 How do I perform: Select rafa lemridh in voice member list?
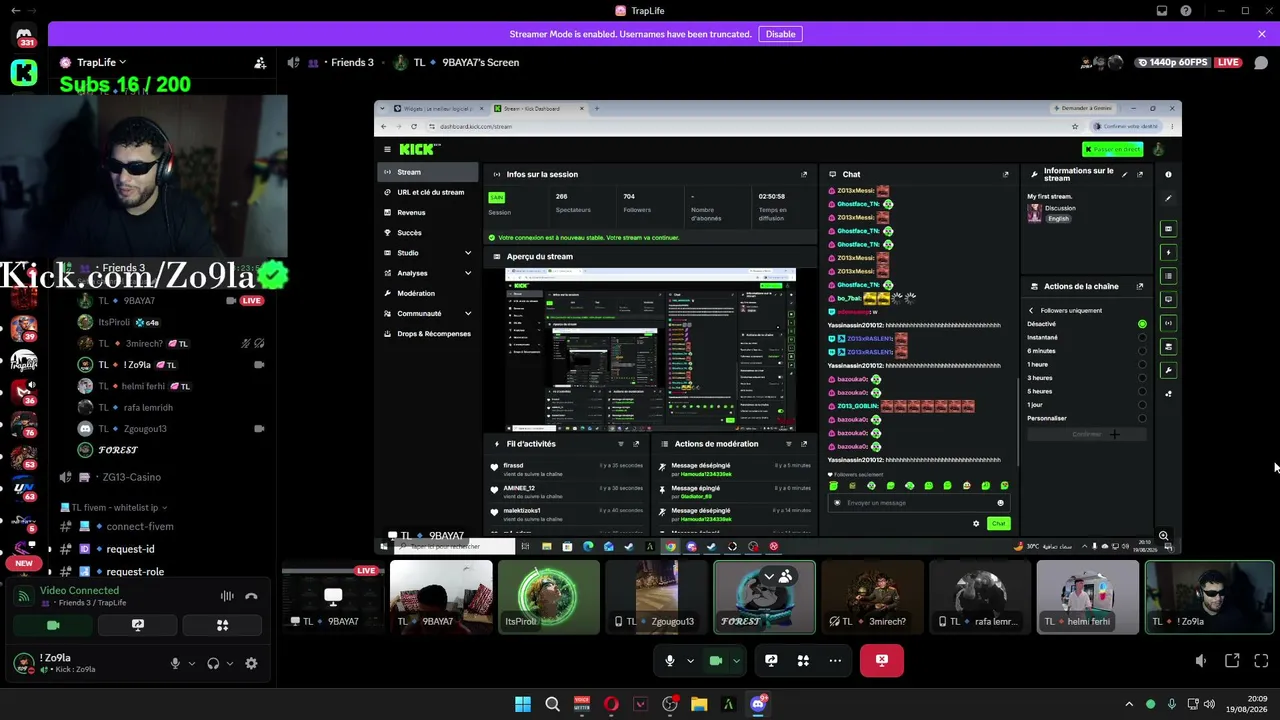click(x=147, y=408)
